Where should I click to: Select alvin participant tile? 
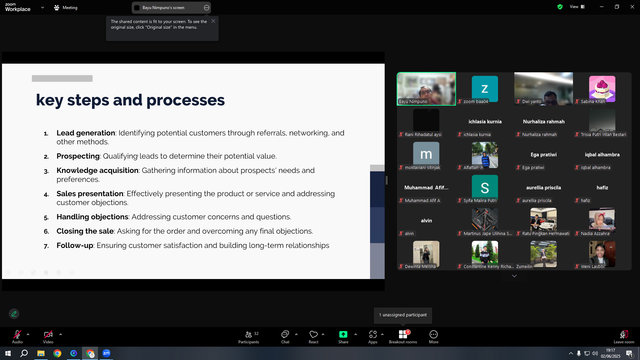coord(427,221)
